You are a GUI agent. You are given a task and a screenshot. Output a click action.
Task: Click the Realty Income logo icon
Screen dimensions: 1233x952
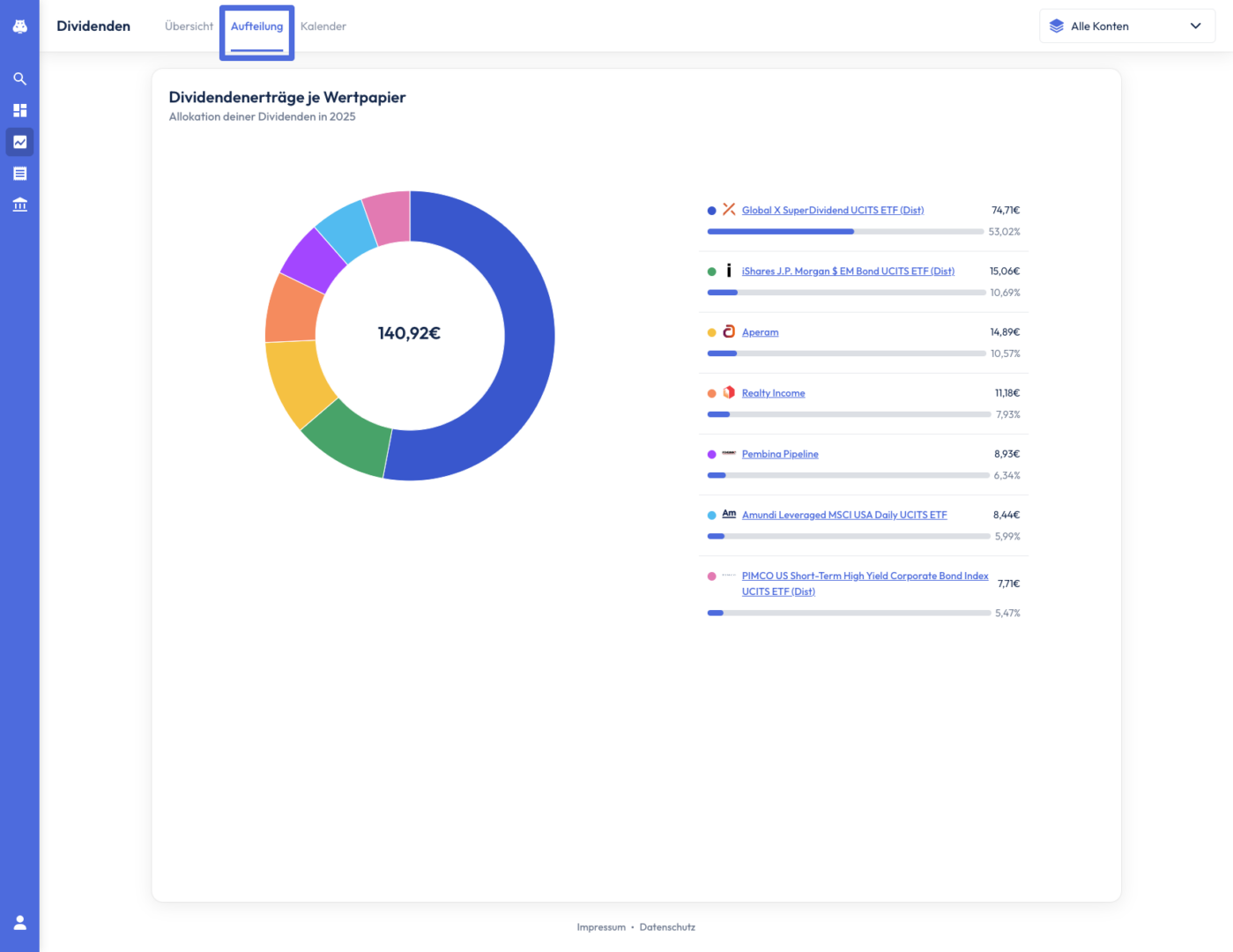[x=729, y=392]
